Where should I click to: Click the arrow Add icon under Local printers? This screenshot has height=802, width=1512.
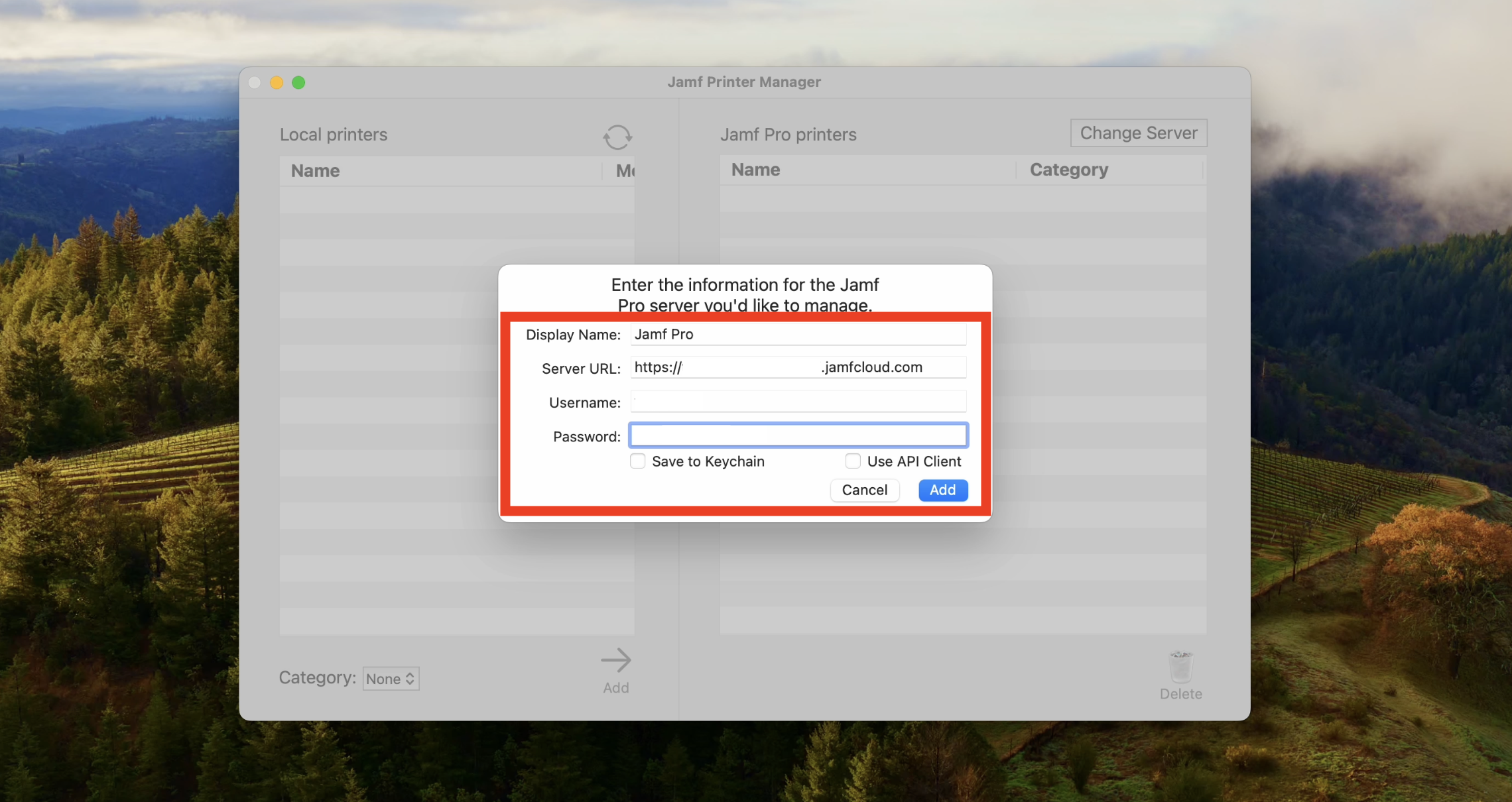pyautogui.click(x=615, y=660)
